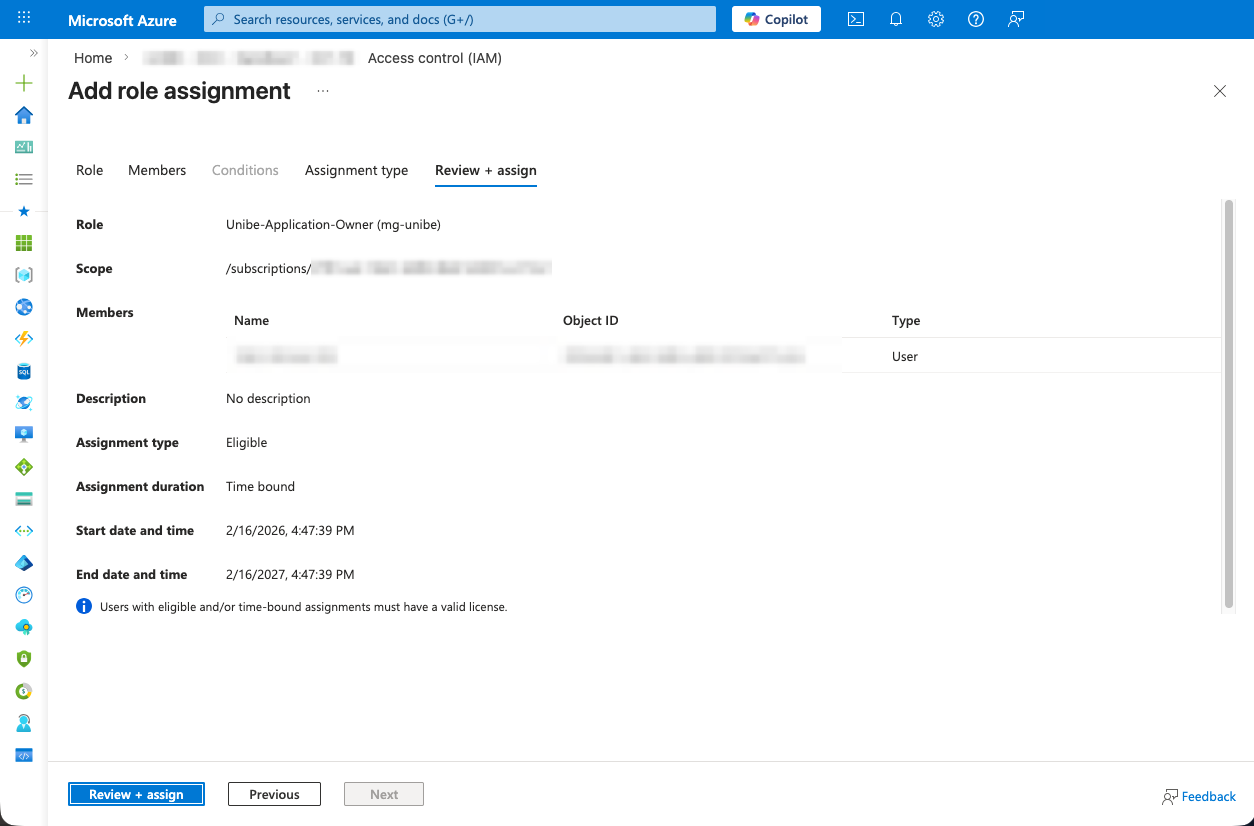
Task: Open Cloud Shell from the top bar
Action: [856, 19]
